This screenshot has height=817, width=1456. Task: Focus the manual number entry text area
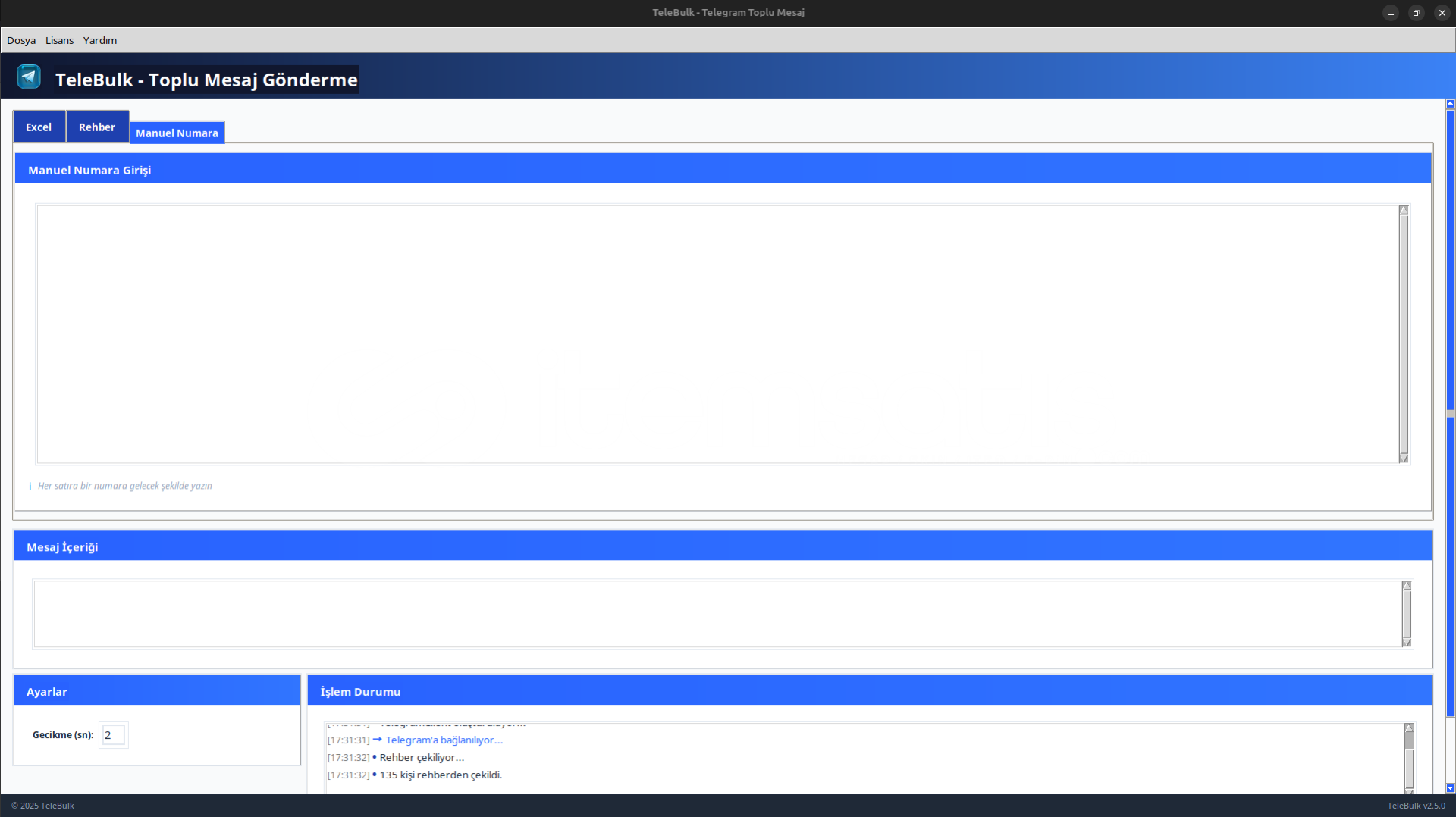tap(717, 333)
